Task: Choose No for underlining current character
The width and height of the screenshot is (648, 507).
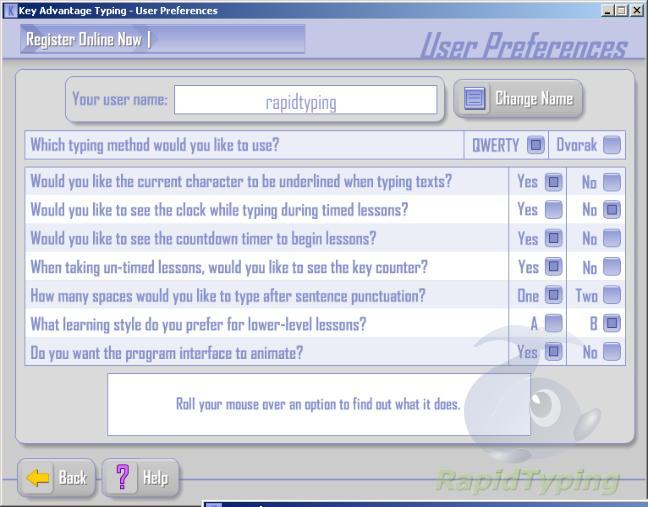Action: click(612, 182)
